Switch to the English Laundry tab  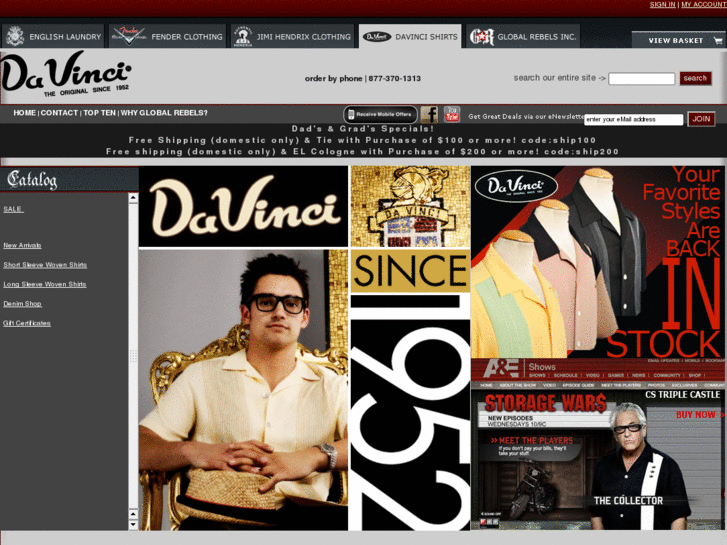point(53,36)
